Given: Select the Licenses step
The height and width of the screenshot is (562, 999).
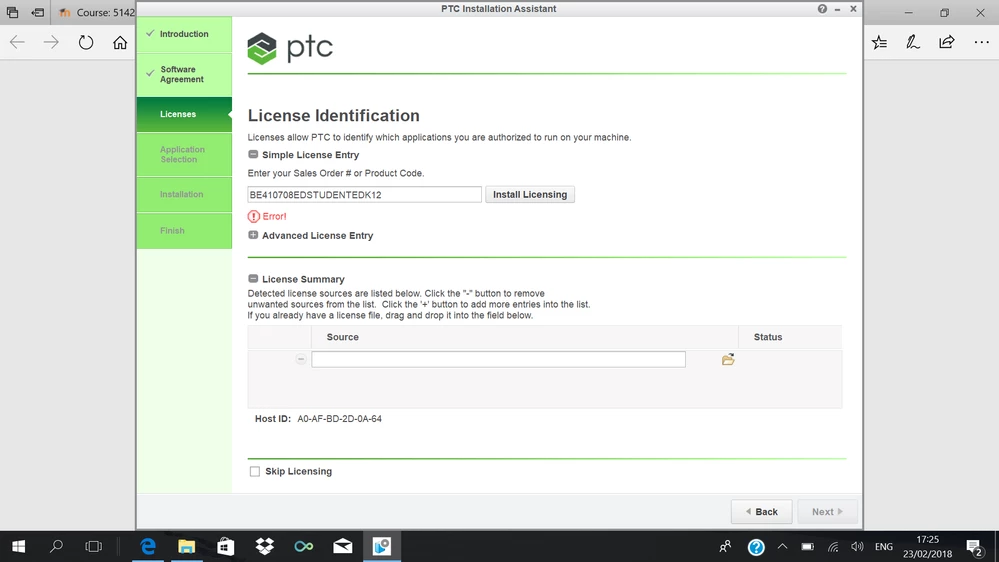Looking at the screenshot, I should (x=184, y=114).
